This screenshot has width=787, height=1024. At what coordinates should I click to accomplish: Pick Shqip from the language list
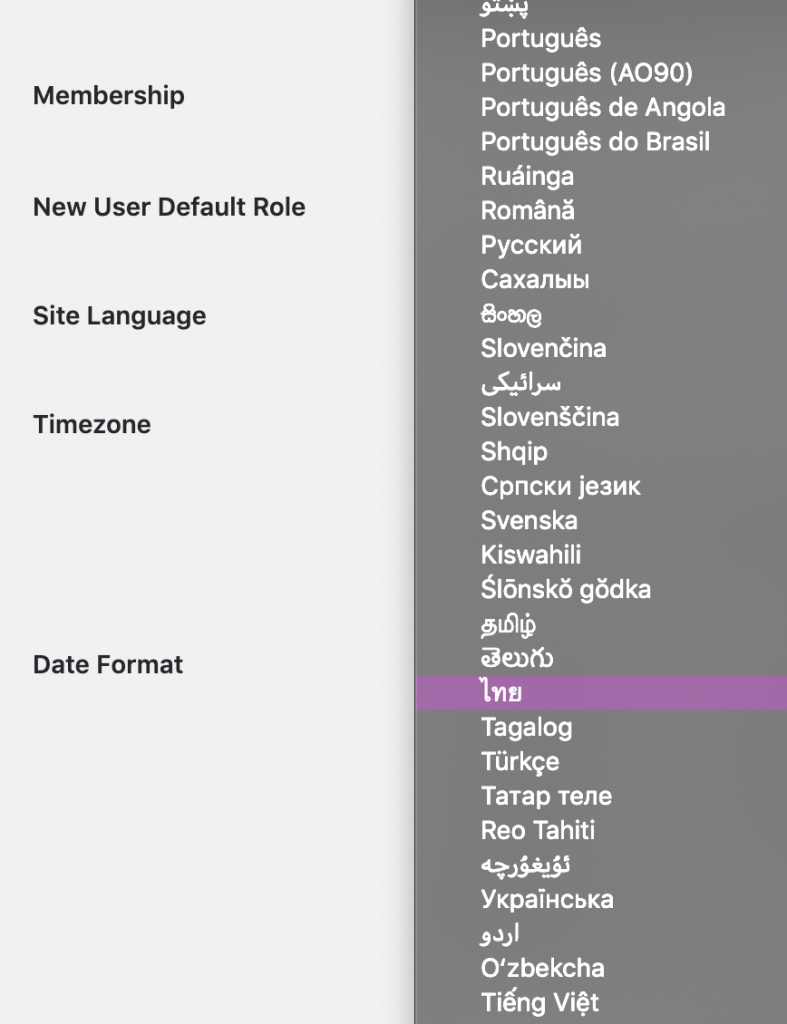601,452
